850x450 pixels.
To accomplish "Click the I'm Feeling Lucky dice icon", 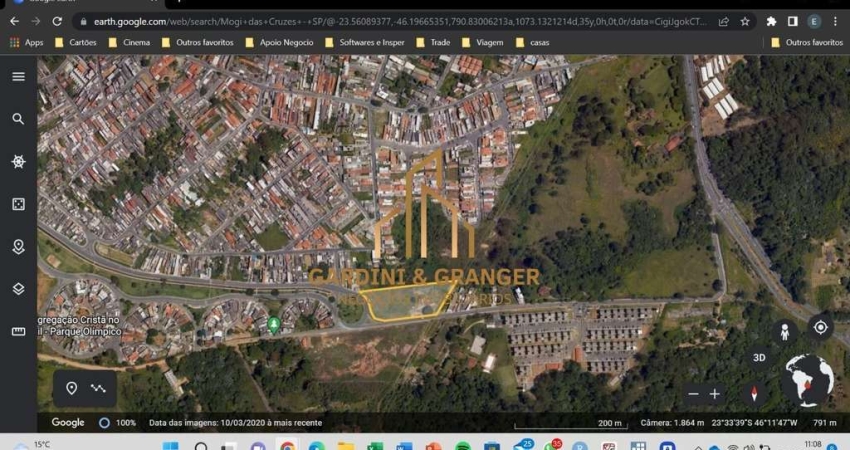I will 18,204.
